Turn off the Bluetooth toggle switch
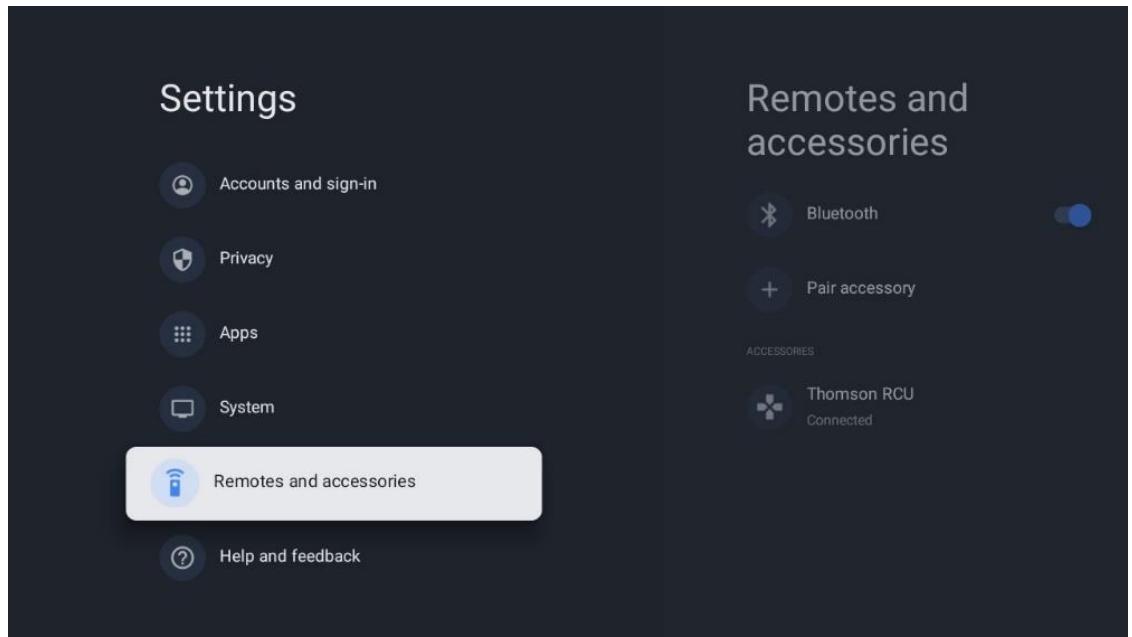Image resolution: width=1132 pixels, height=637 pixels. 1073,215
